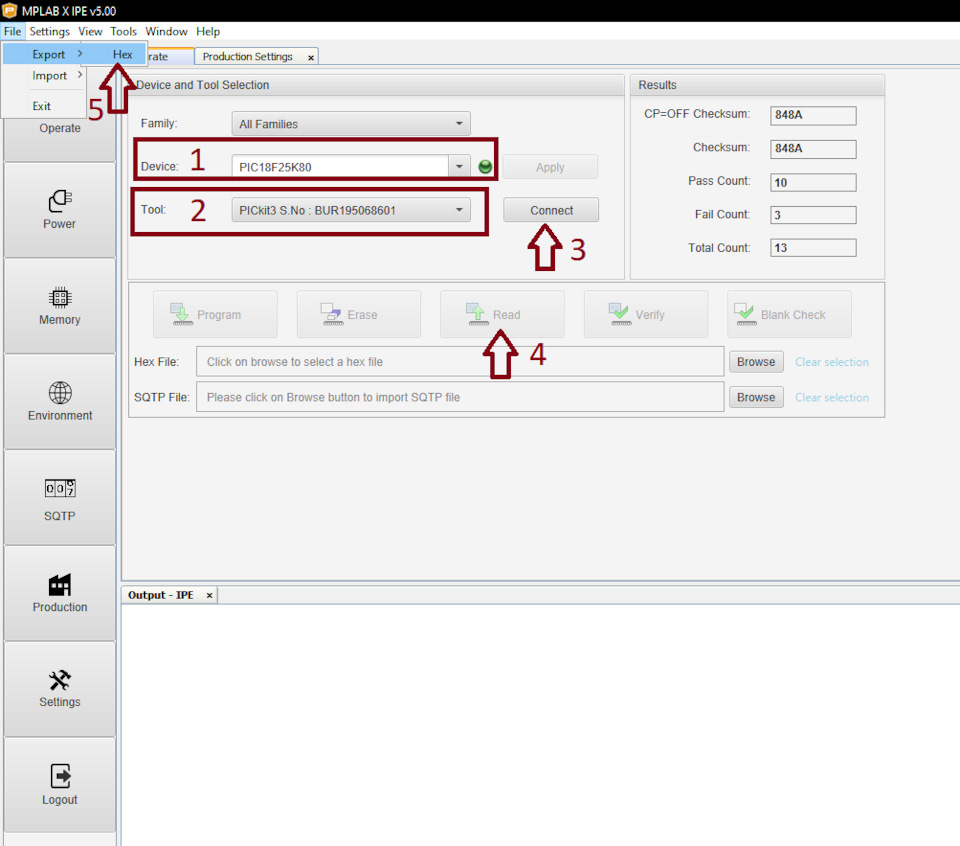Close the Production Settings tab
The height and width of the screenshot is (846, 960).
pos(310,57)
